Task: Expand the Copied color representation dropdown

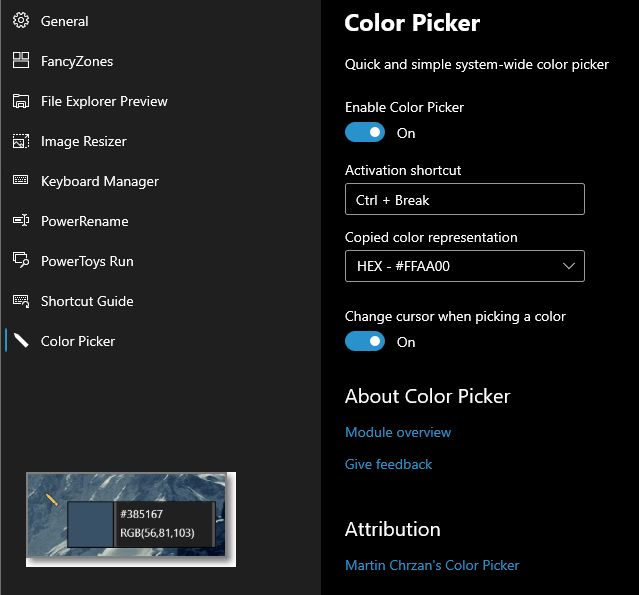Action: [465, 266]
